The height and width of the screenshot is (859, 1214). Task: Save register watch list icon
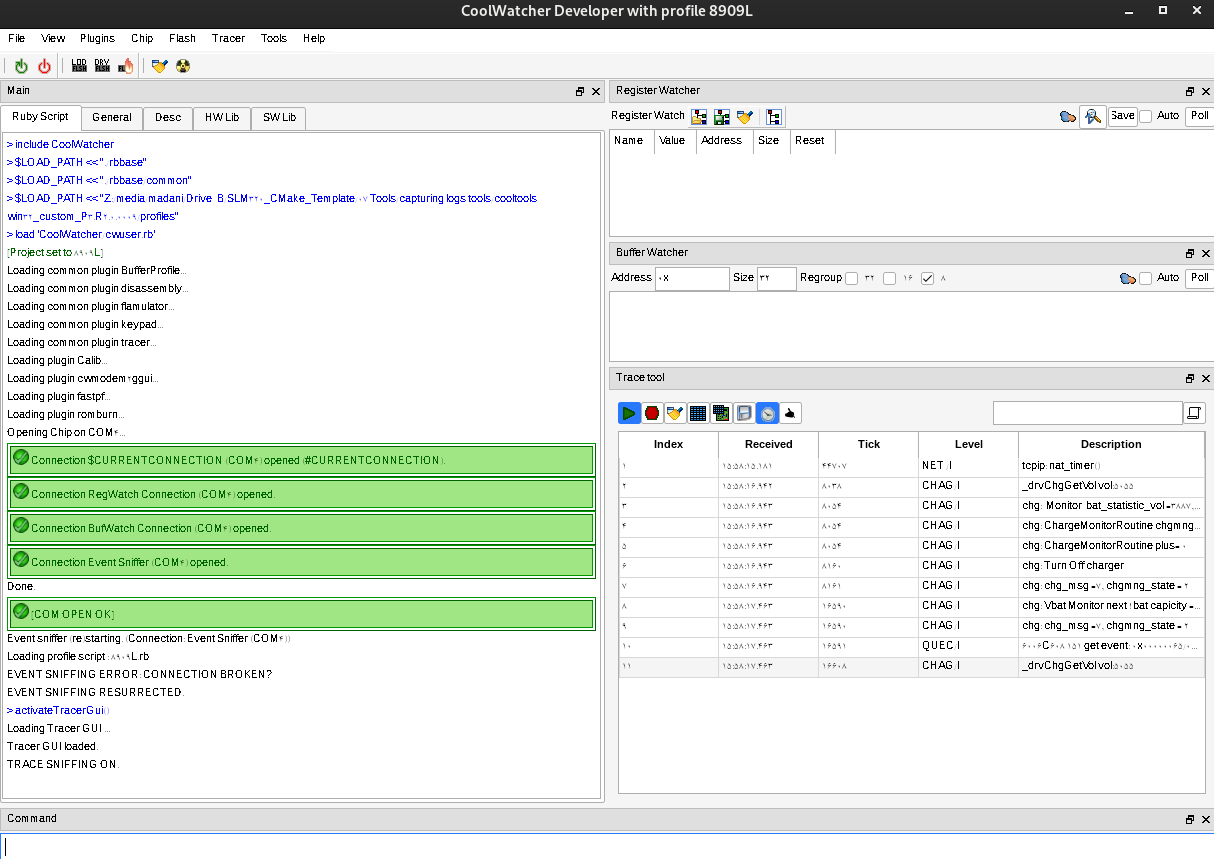(722, 116)
